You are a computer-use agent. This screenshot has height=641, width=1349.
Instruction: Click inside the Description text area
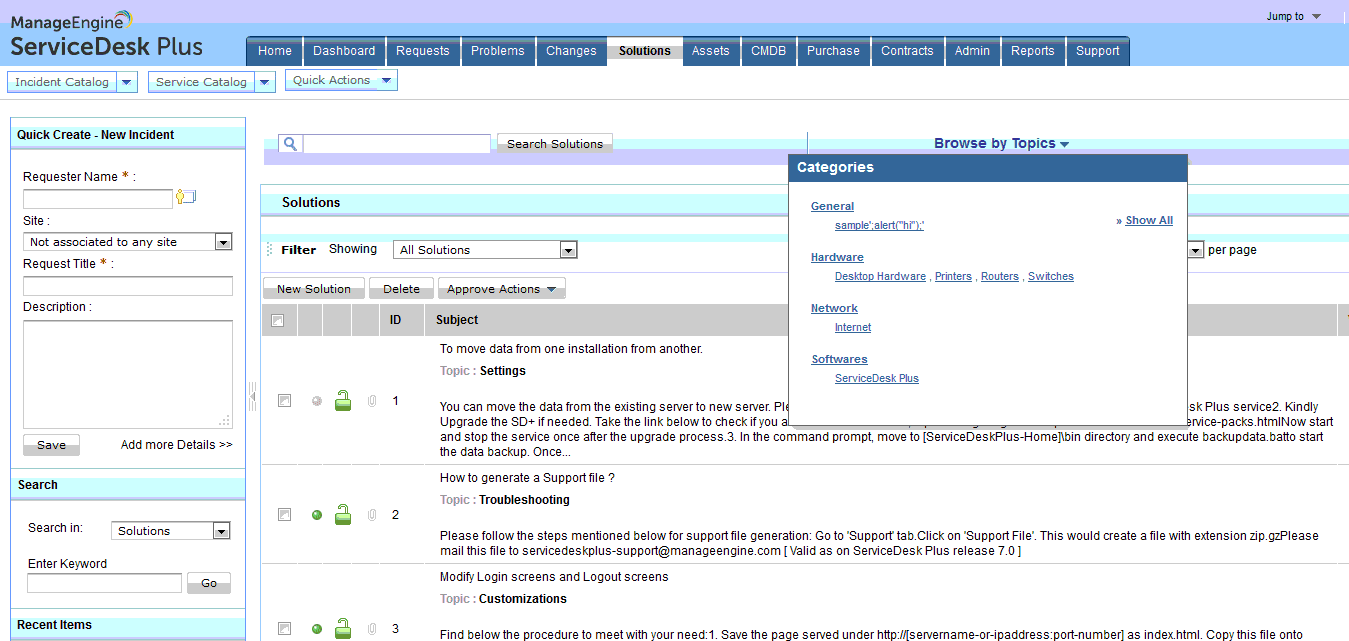tap(128, 374)
